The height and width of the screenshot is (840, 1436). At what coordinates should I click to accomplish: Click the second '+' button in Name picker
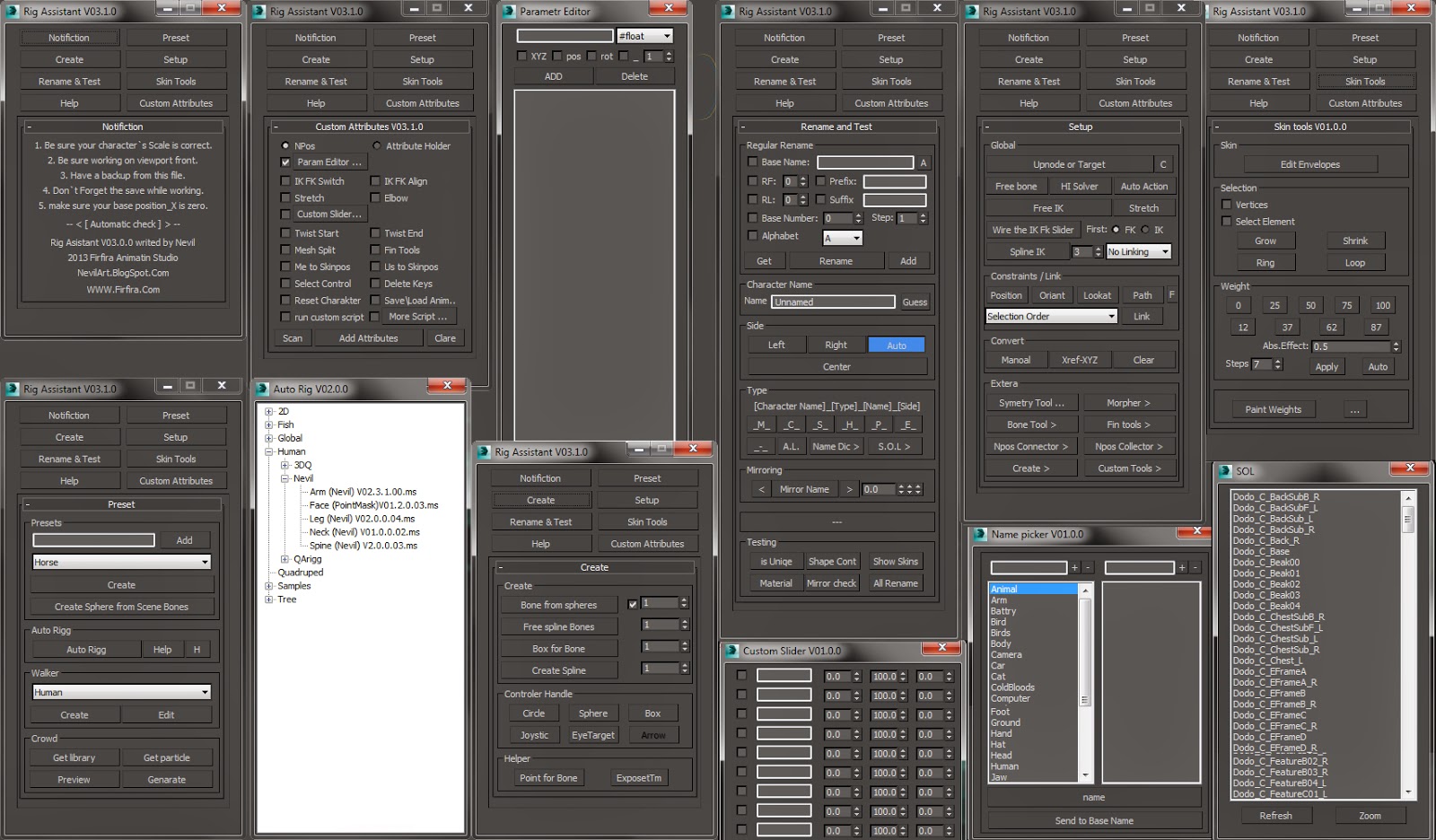[1182, 567]
